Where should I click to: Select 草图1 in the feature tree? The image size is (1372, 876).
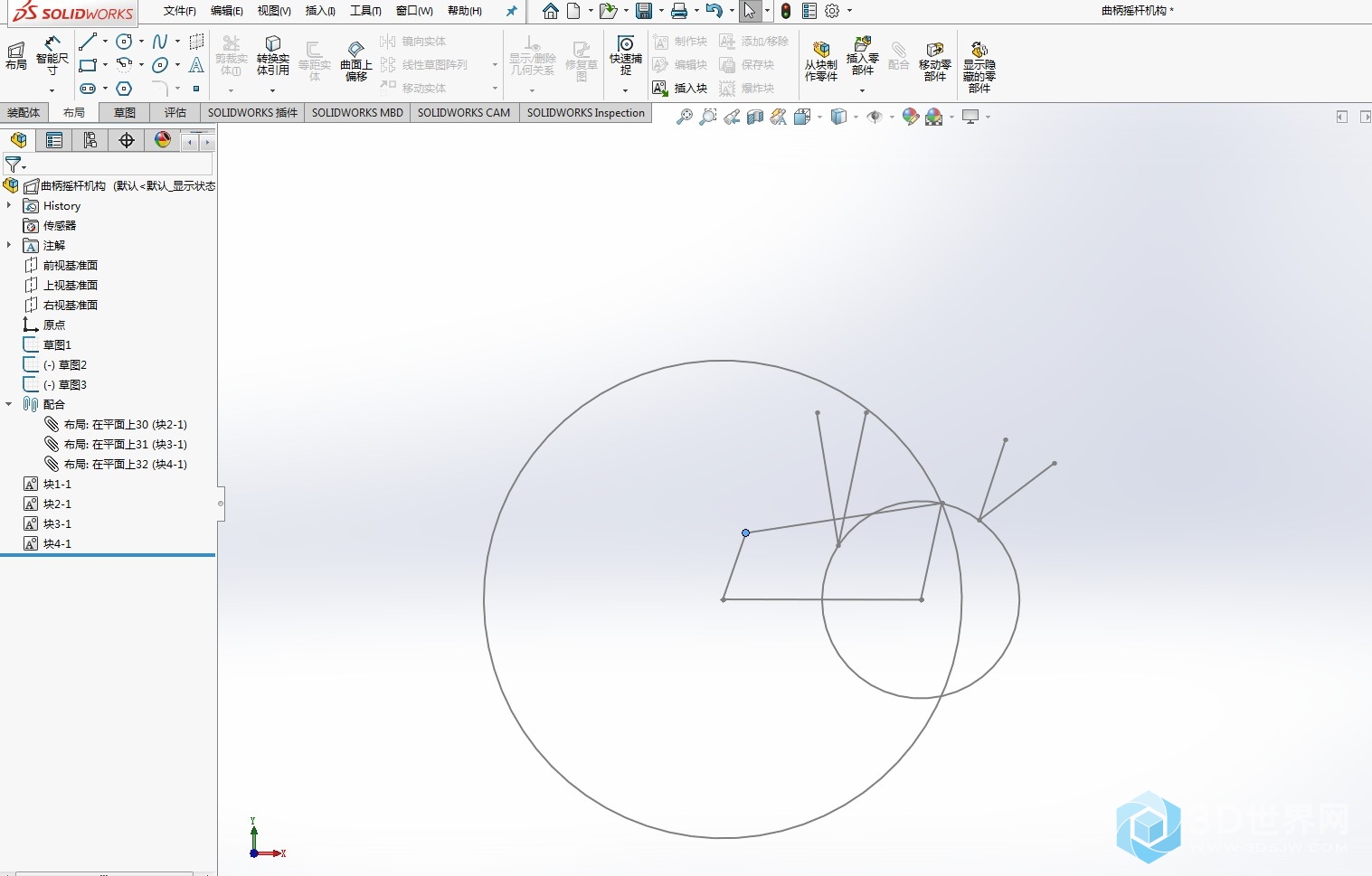click(57, 344)
